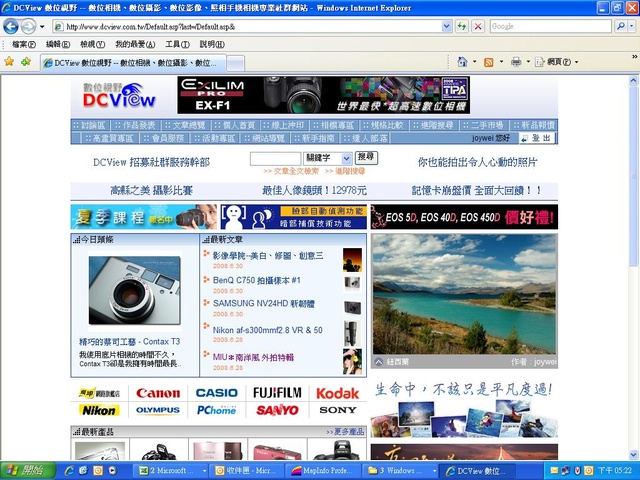Click the Refresh page icon

(x=462, y=27)
